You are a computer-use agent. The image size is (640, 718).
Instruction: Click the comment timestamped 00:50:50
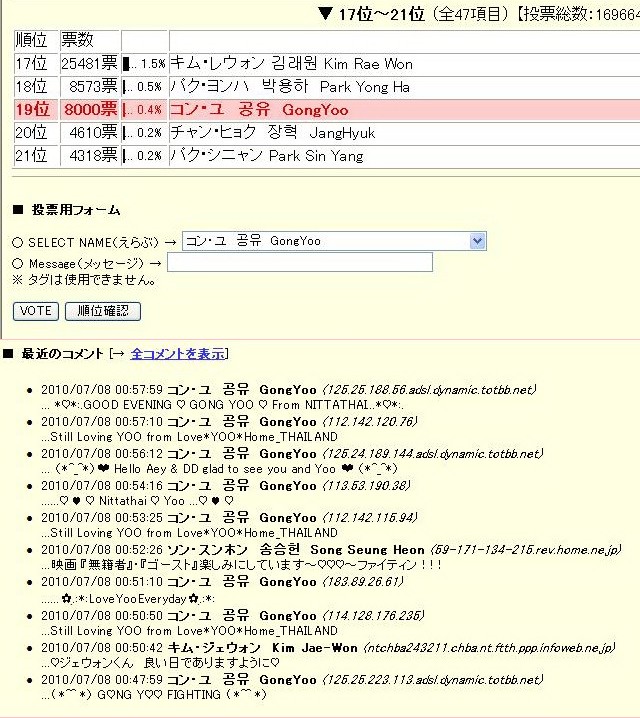[233, 616]
